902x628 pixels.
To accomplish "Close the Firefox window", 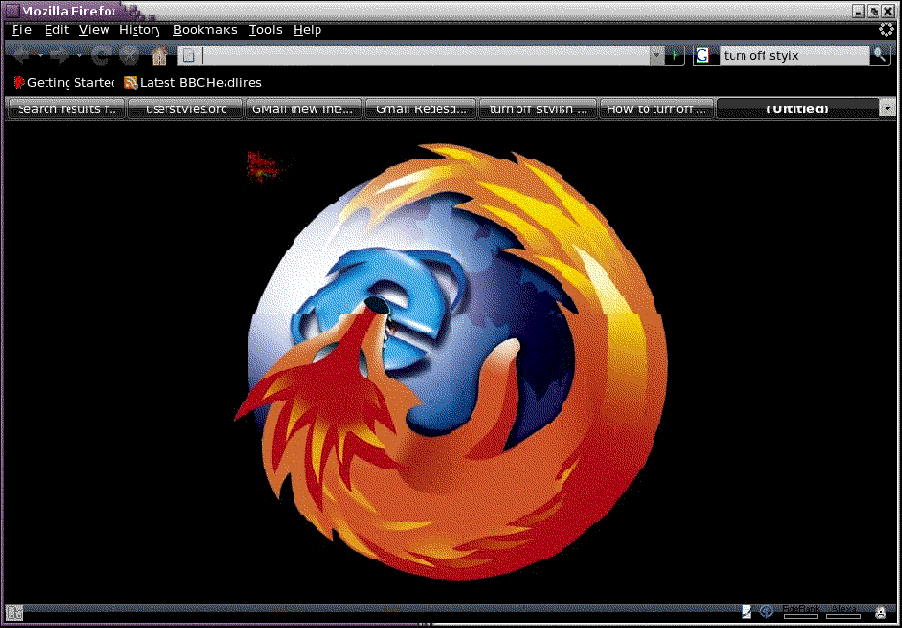I will click(888, 11).
